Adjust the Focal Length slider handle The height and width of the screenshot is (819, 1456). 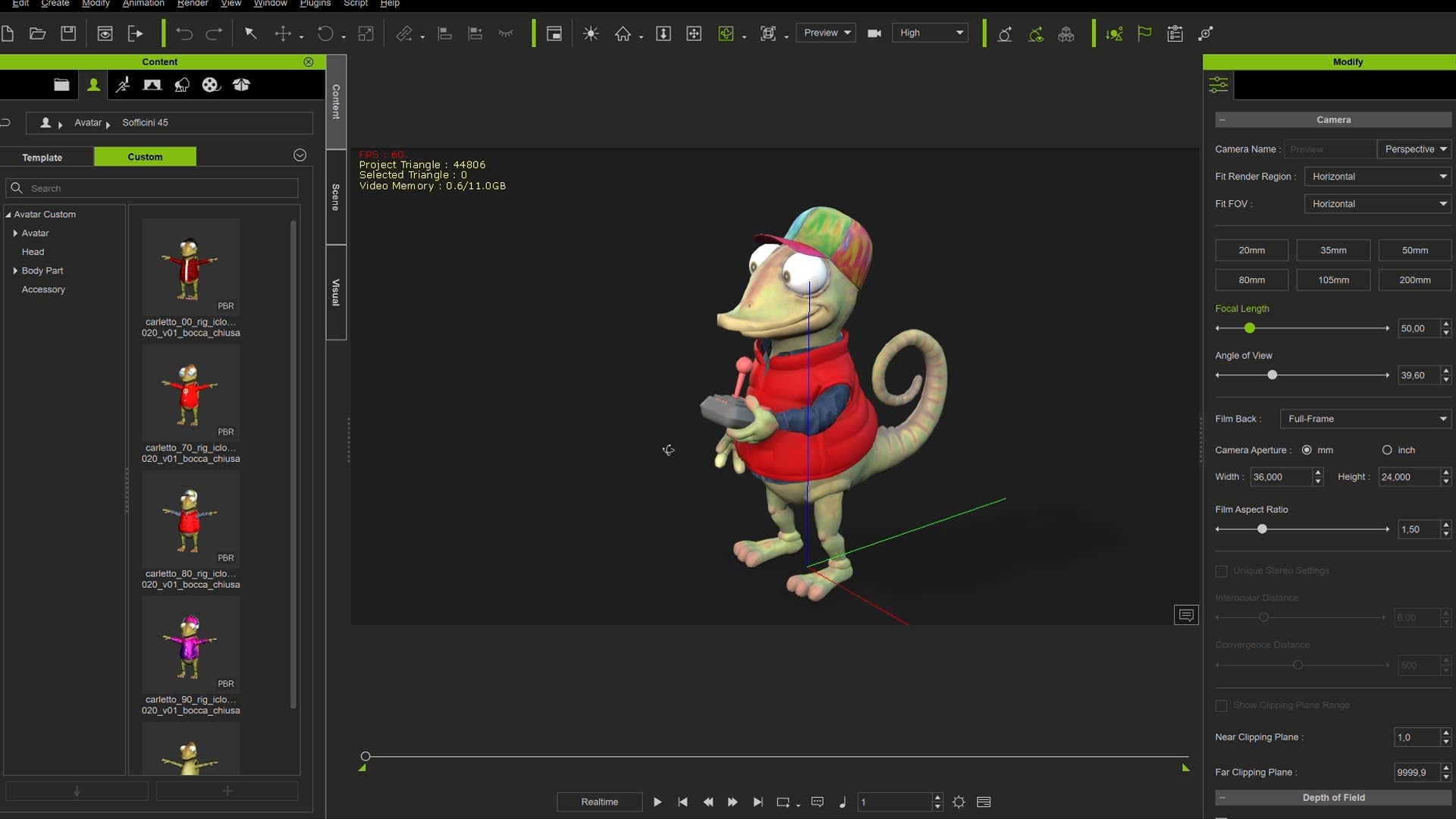click(1250, 328)
